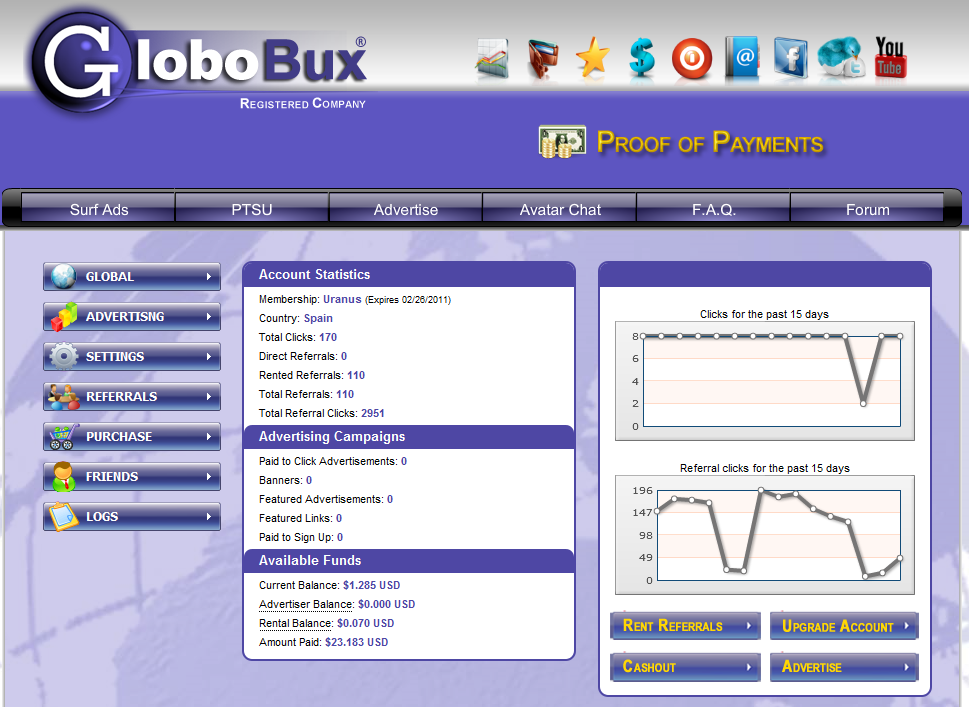This screenshot has width=969, height=707.
Task: Click the shopping cart Purchase icon
Action: pos(64,436)
